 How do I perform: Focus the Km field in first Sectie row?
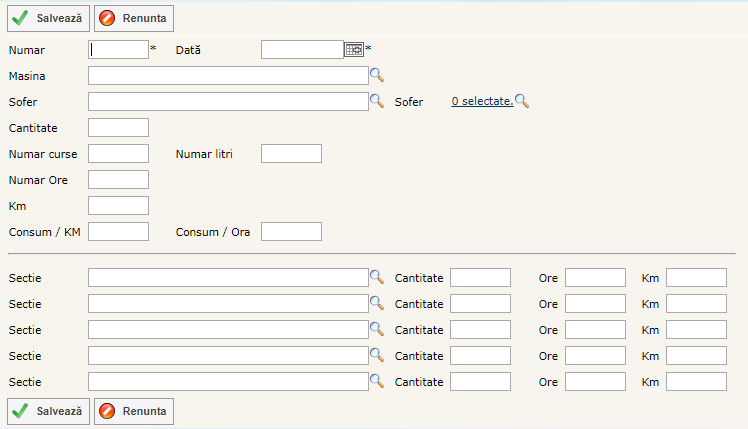(x=696, y=277)
